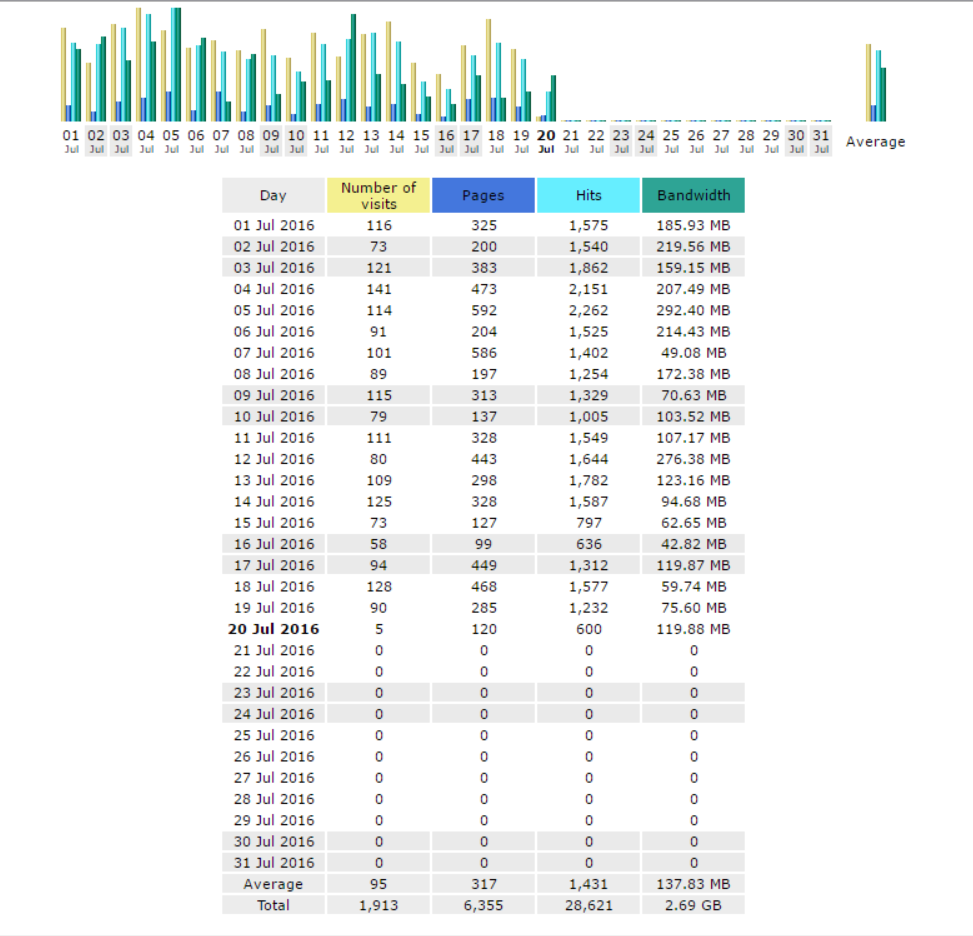Screen dimensions: 973x936
Task: Click the '23 Jul 2016' row date
Action: pos(274,693)
